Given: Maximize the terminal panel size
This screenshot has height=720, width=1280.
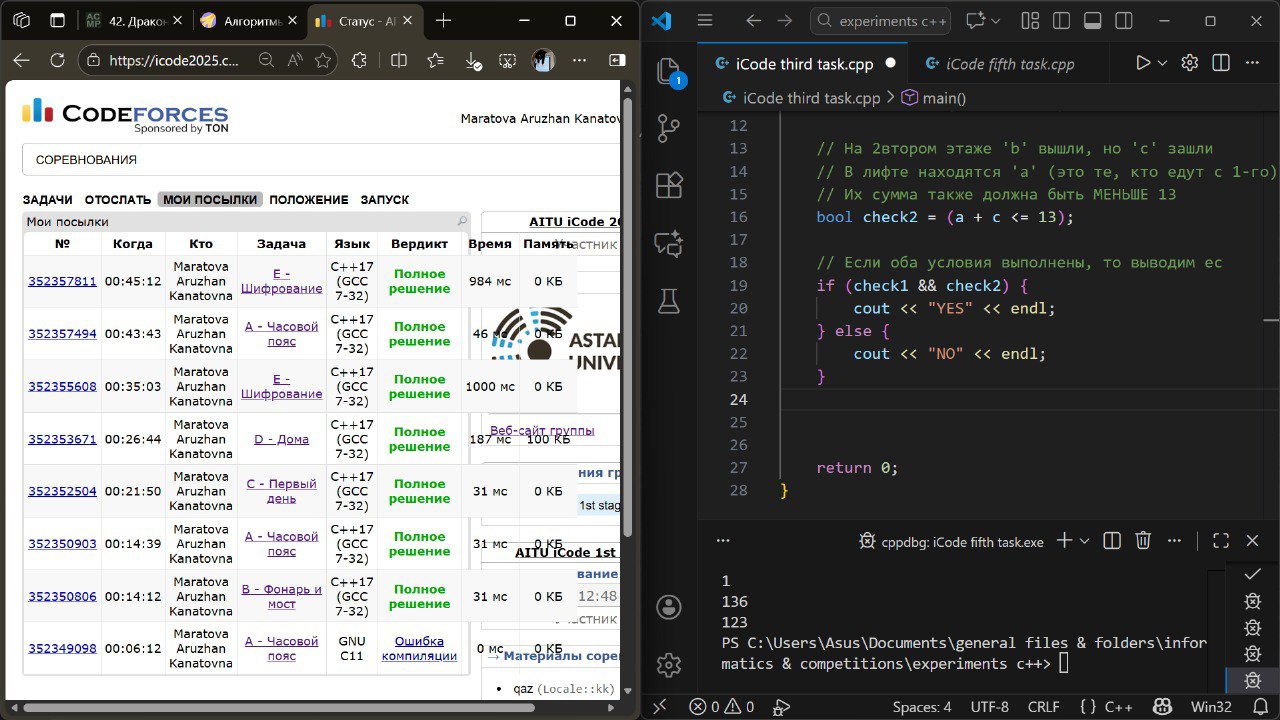Looking at the screenshot, I should click(1220, 541).
